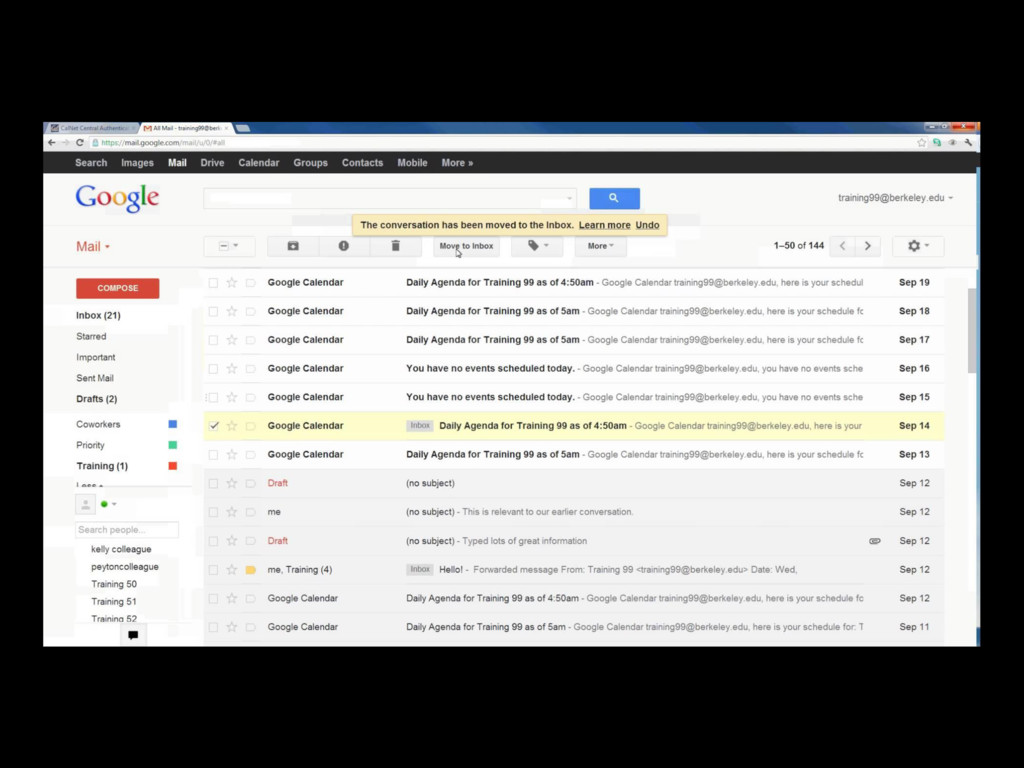Click the chat profile picture icon
The height and width of the screenshot is (768, 1024).
coord(86,504)
